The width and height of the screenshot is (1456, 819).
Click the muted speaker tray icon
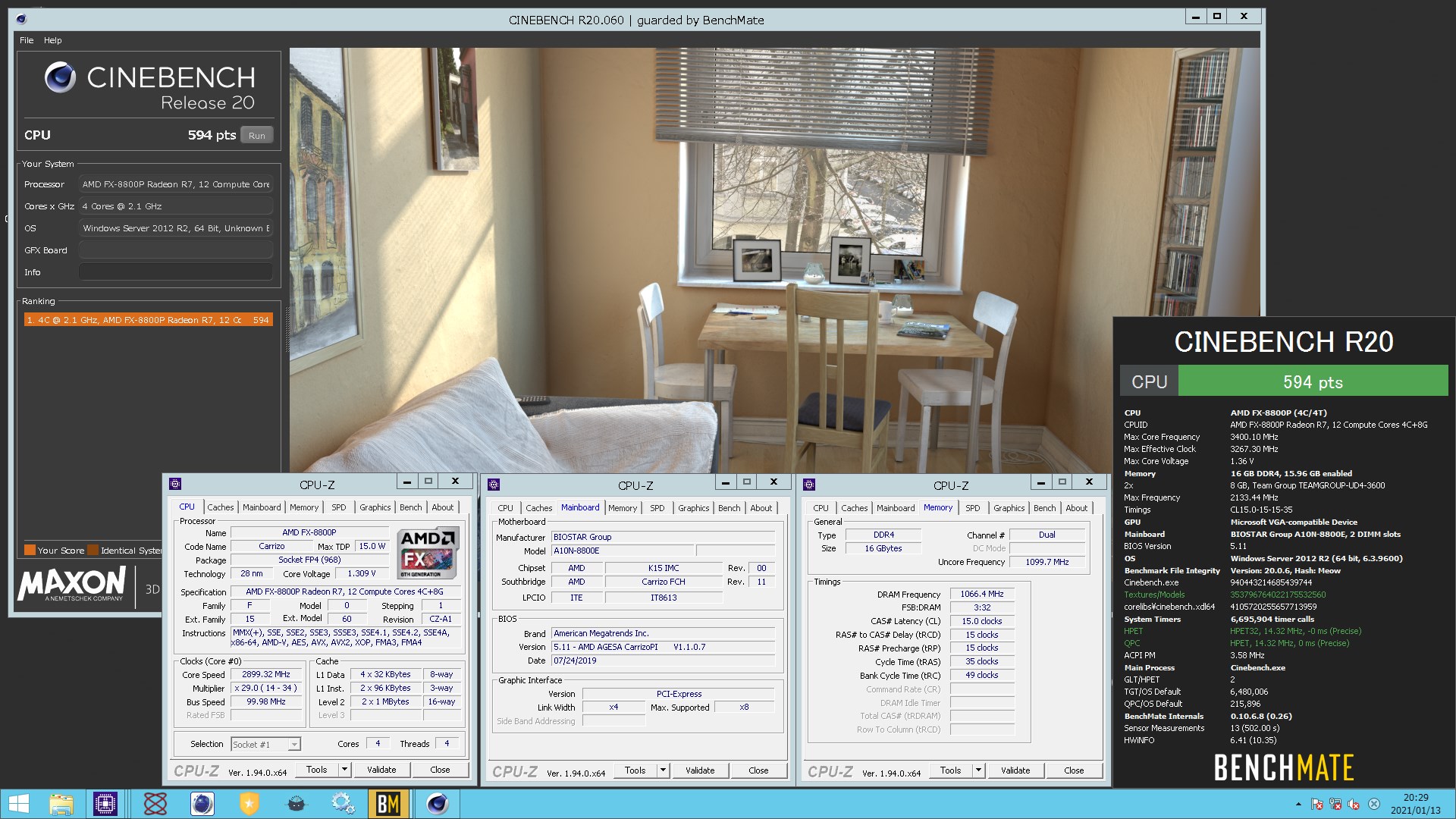click(x=1354, y=805)
